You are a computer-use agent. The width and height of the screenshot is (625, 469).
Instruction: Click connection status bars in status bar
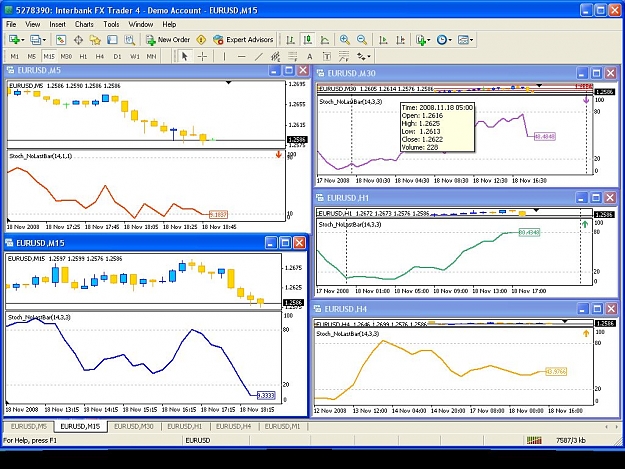point(534,440)
